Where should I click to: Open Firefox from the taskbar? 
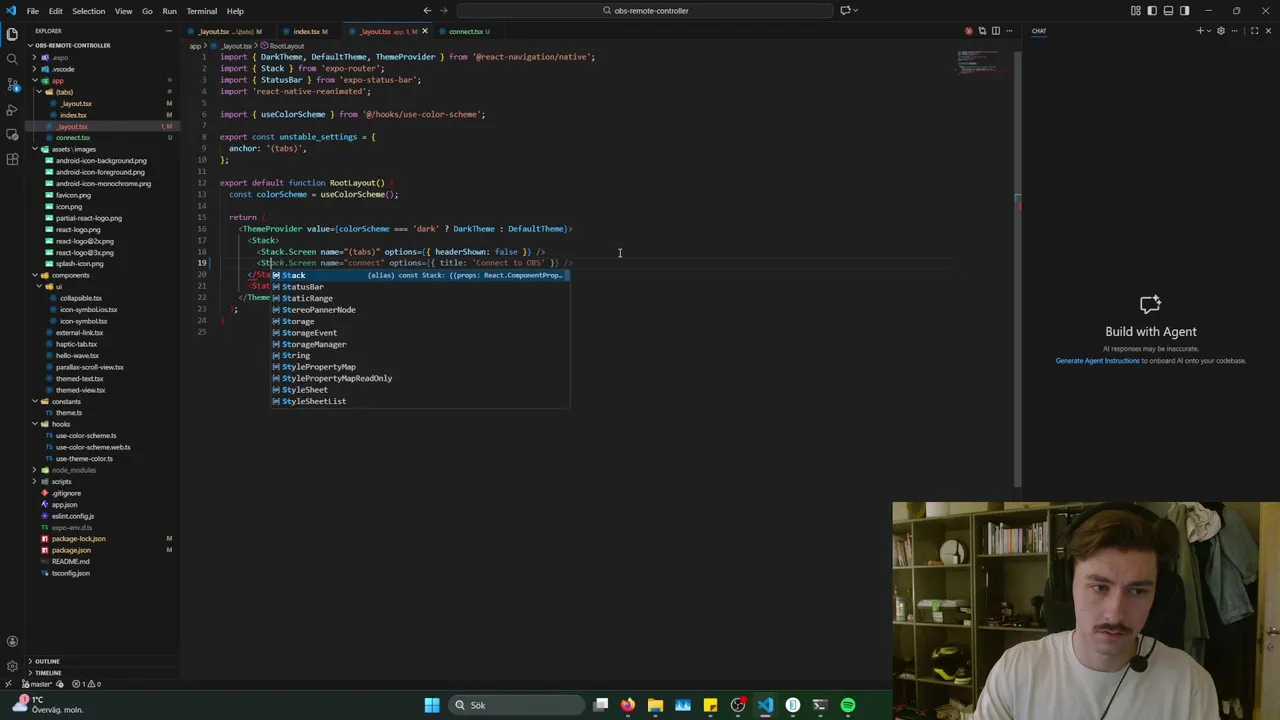tap(628, 705)
